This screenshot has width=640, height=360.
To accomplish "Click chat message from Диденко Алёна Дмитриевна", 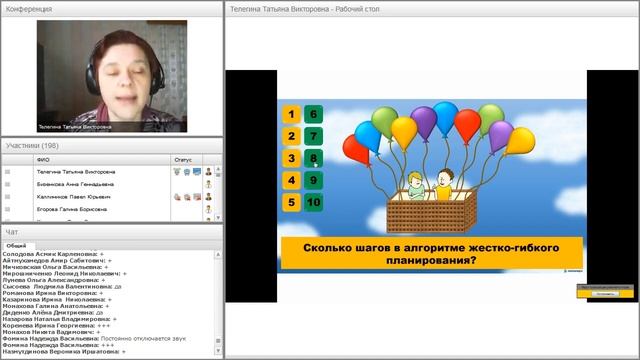I will 53,313.
